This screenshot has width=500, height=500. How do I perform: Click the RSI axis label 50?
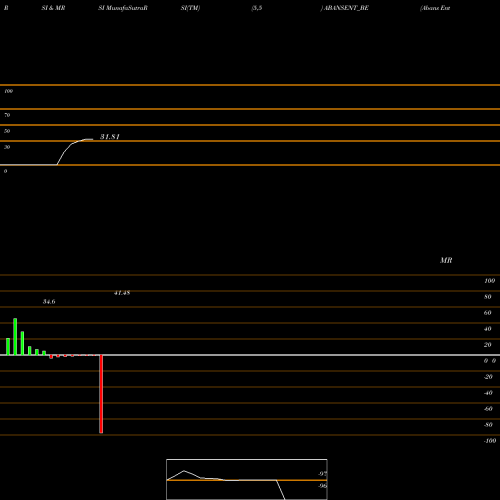[7, 131]
